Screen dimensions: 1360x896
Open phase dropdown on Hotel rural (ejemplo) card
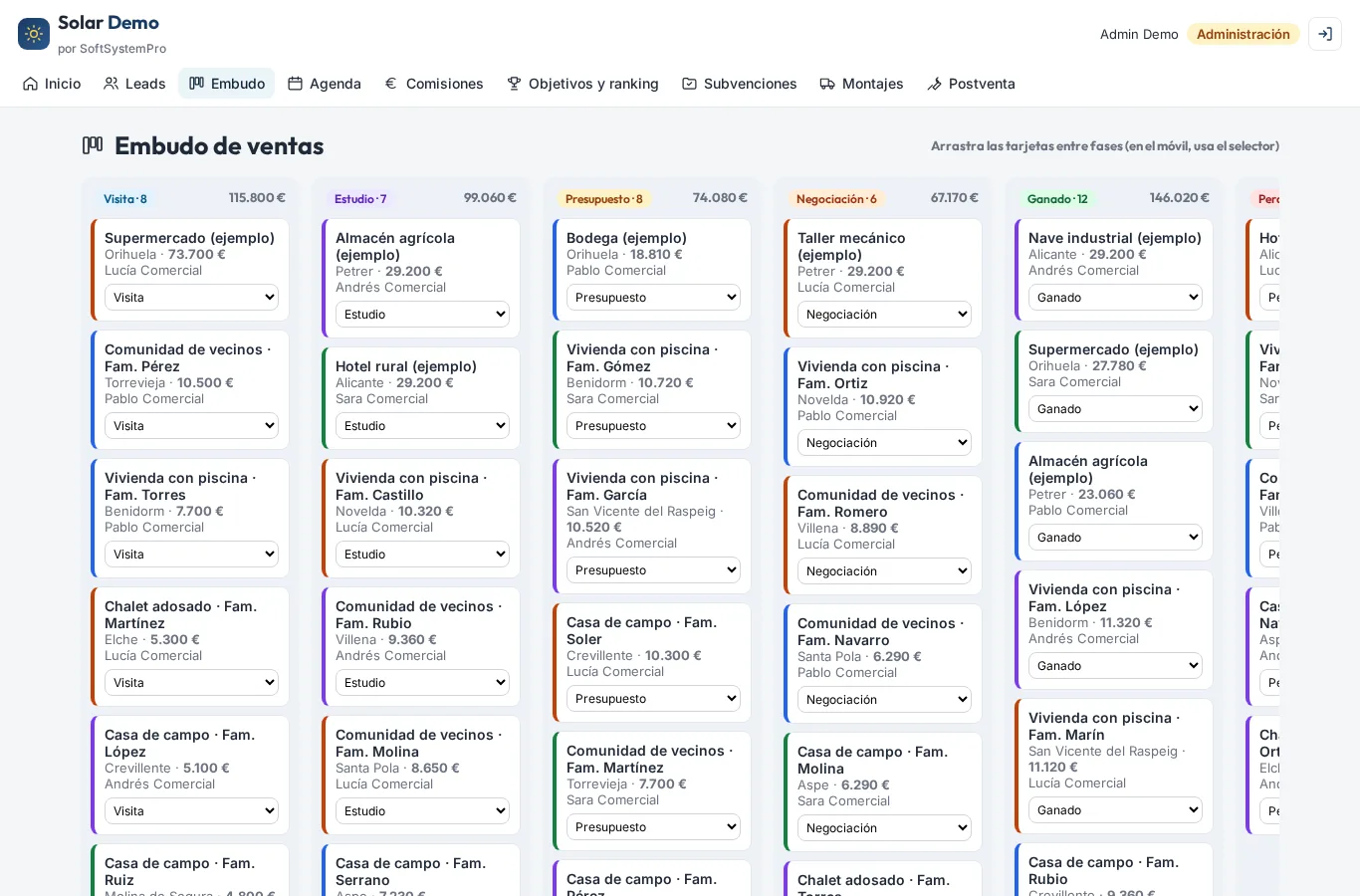click(x=422, y=426)
